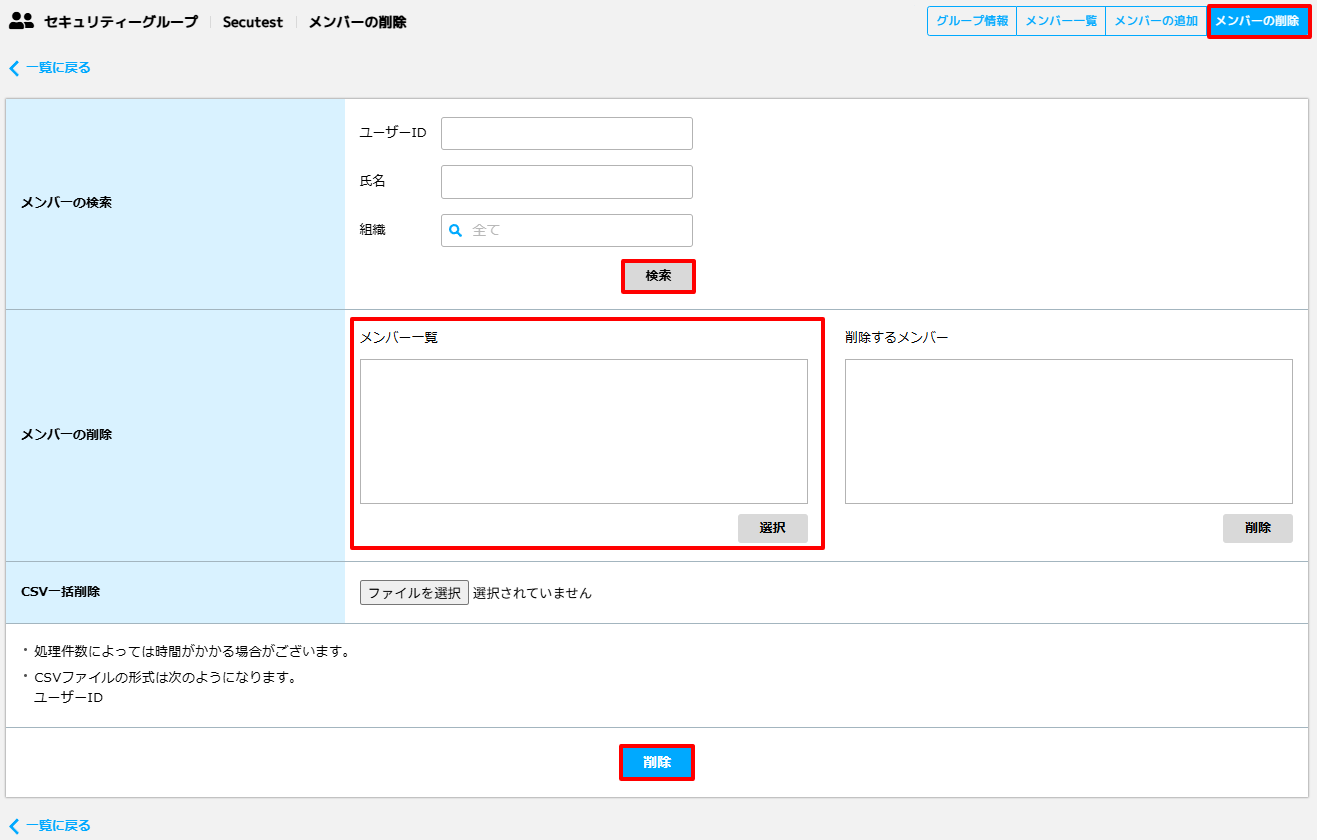Click the gray 削除 button under 削除するメンバー
Viewport: 1317px width, 840px height.
[x=1258, y=528]
